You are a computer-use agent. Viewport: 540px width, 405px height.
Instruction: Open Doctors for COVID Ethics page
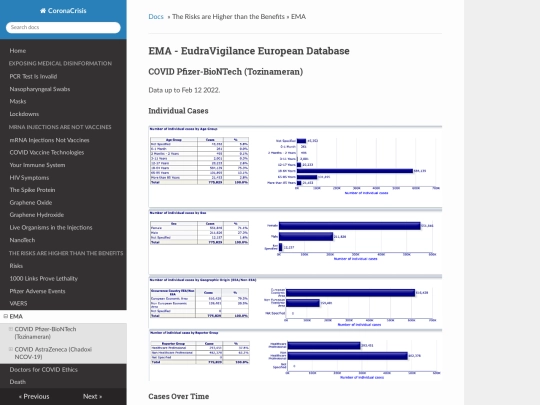tap(43, 370)
